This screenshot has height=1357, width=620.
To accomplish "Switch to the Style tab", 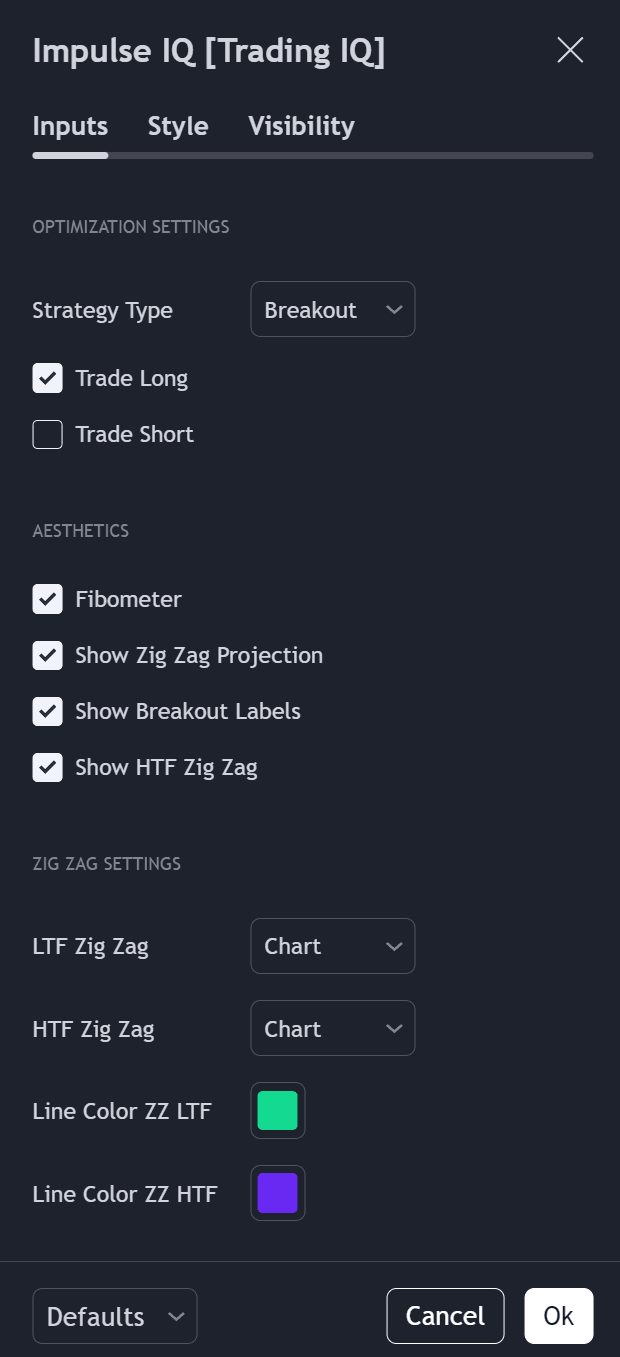I will pos(178,126).
